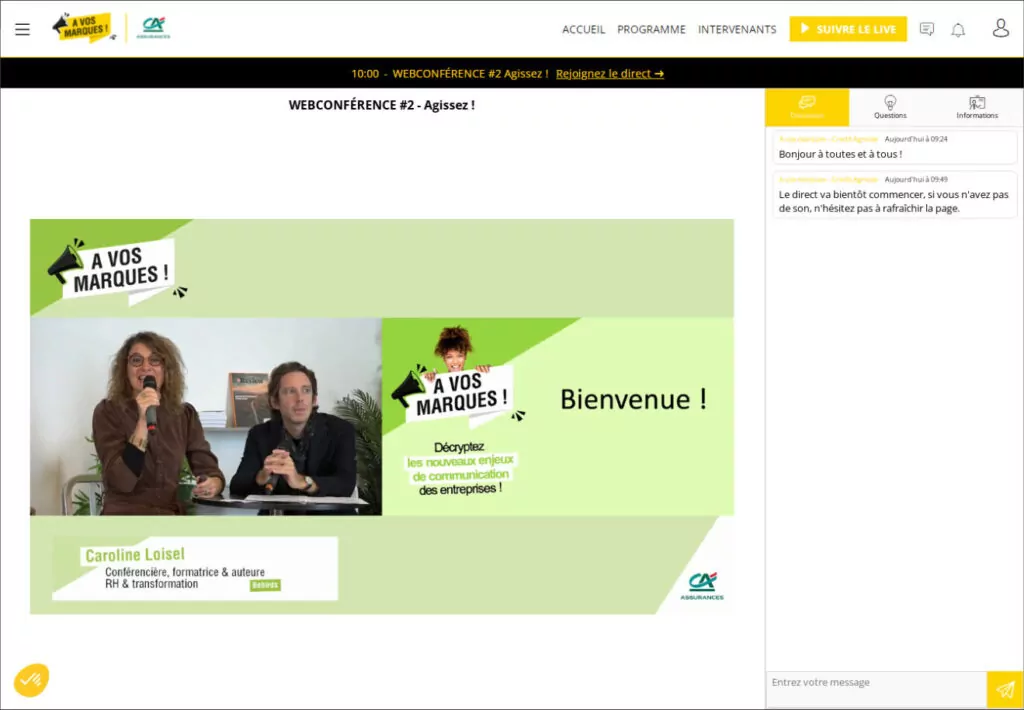Image resolution: width=1024 pixels, height=710 pixels.
Task: Switch to the Informations tab
Action: (x=977, y=107)
